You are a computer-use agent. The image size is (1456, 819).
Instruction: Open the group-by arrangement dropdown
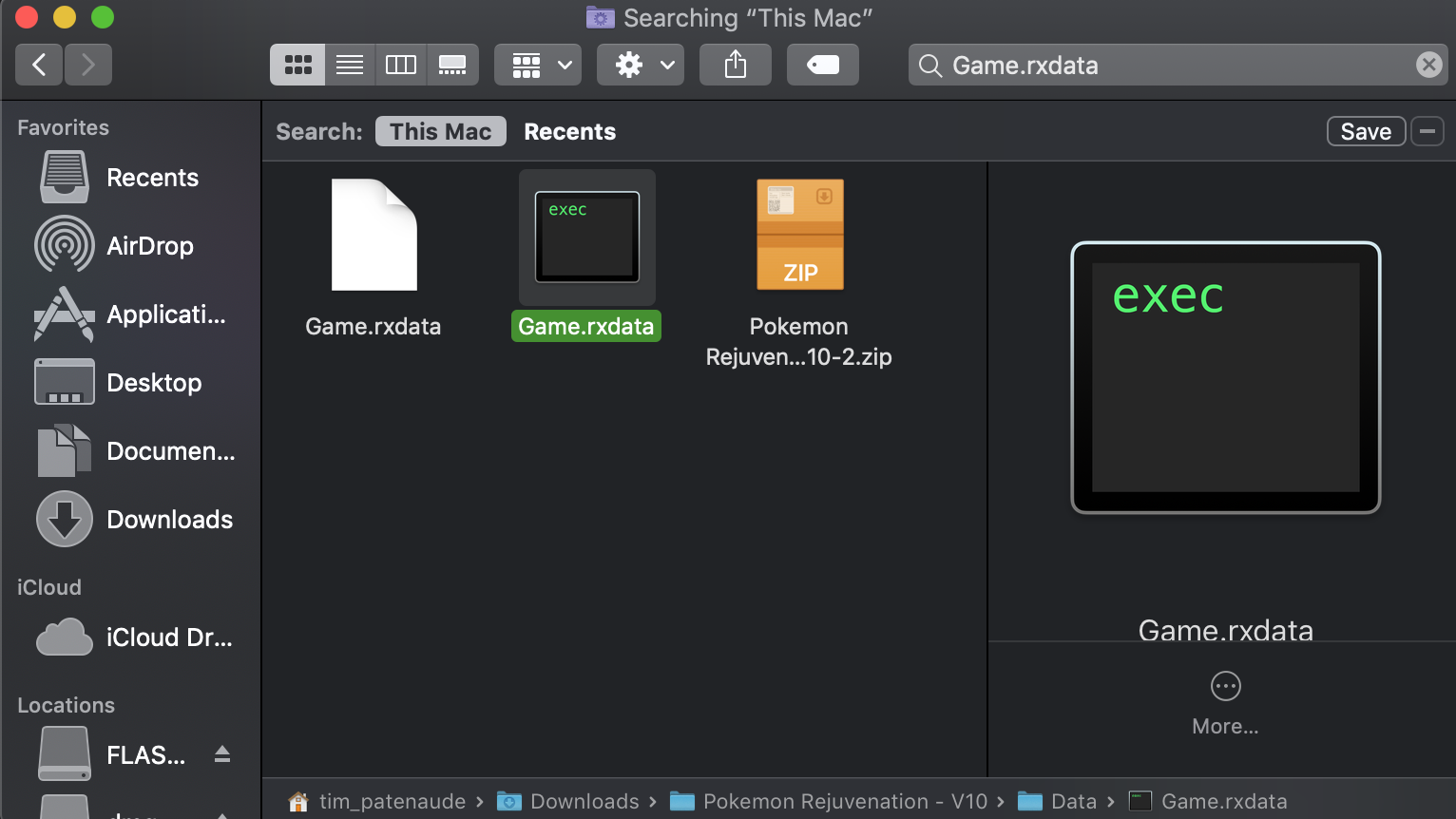pyautogui.click(x=538, y=65)
